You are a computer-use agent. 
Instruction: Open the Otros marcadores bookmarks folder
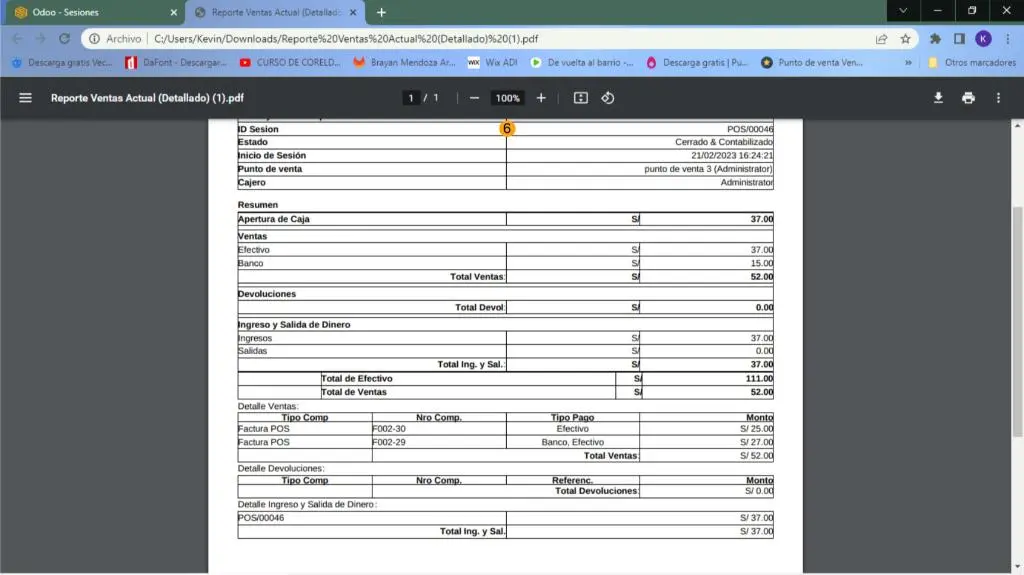click(970, 62)
